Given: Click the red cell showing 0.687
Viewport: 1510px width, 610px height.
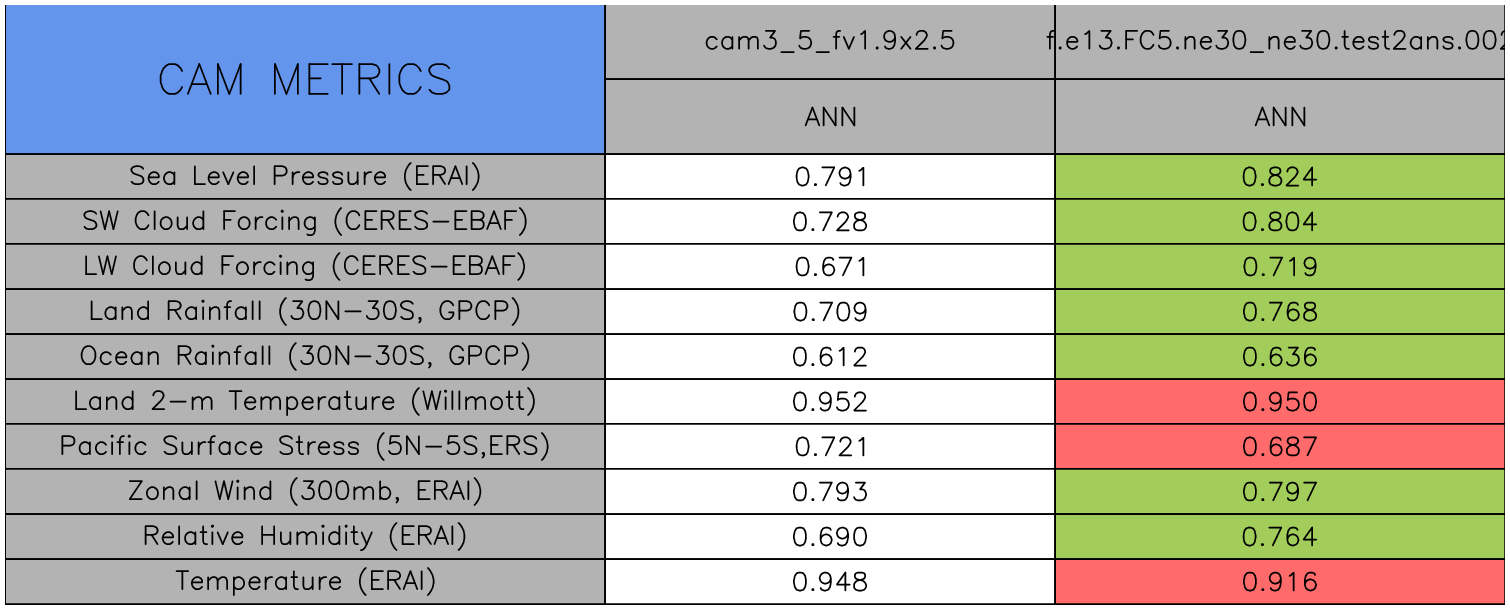Looking at the screenshot, I should (x=1280, y=447).
